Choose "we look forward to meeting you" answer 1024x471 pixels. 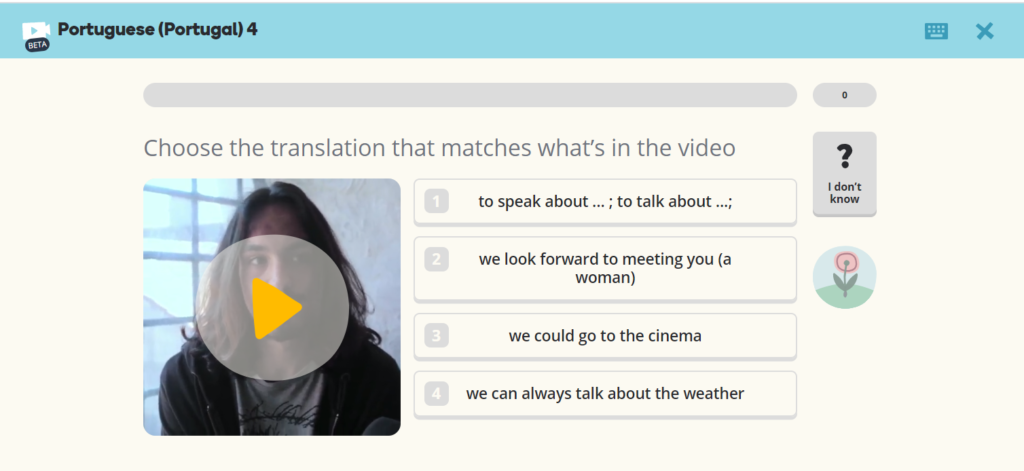pos(605,268)
